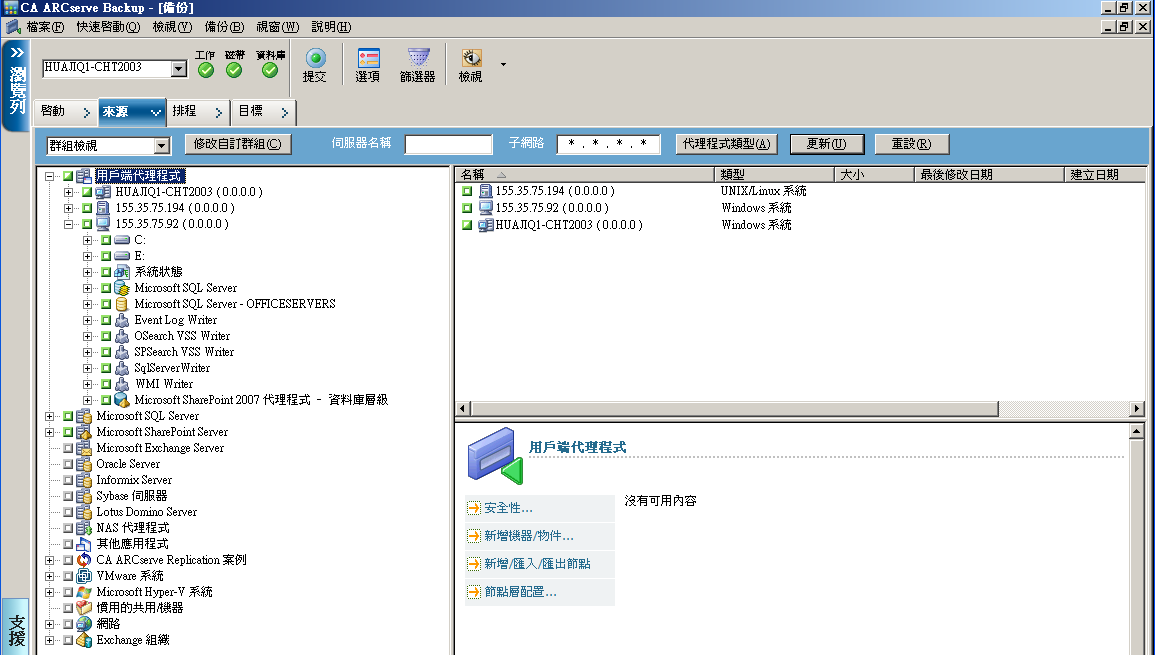The image size is (1155, 655).
Task: Click the Microsoft SQL Server - OFFICESERVERS icon
Action: point(122,304)
